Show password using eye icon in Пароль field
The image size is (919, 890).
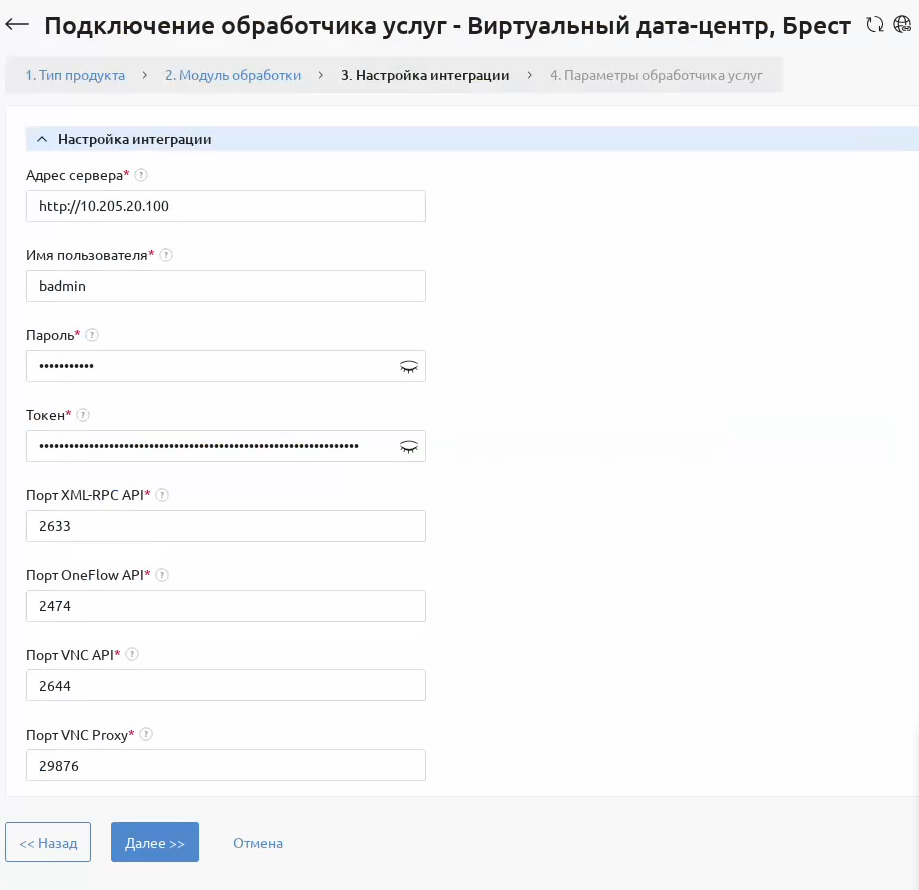[409, 367]
